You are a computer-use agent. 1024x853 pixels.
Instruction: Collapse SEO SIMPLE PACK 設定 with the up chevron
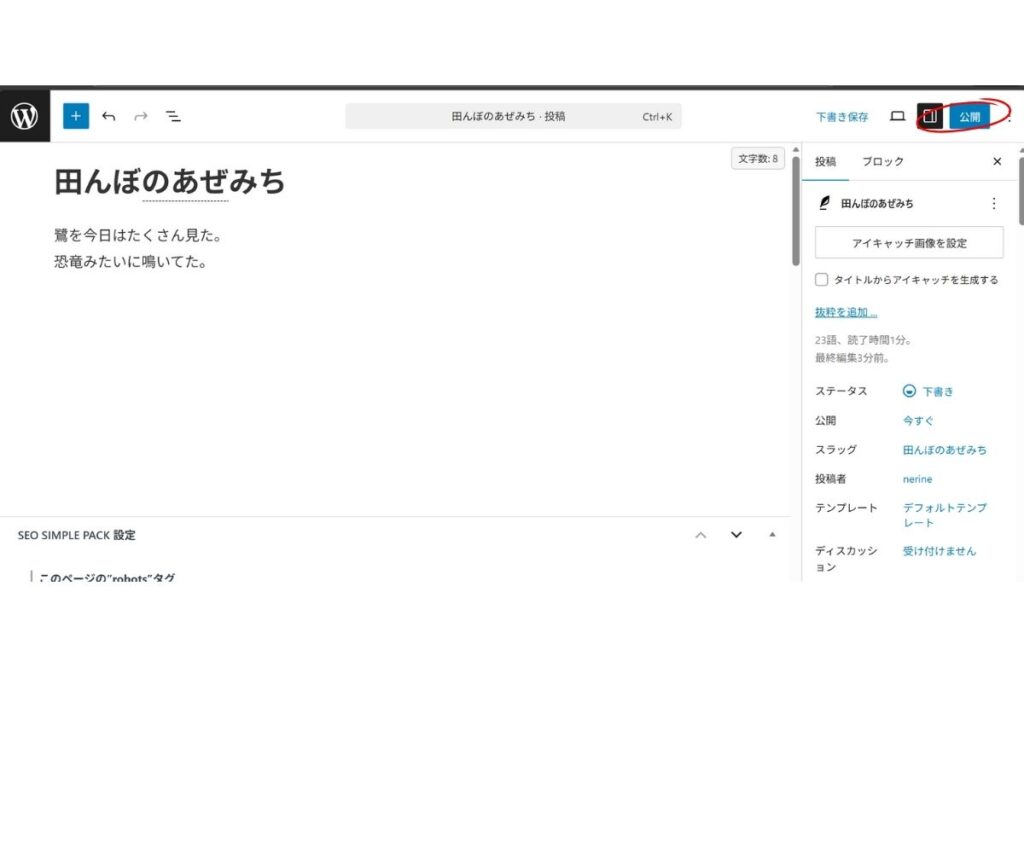pos(700,536)
